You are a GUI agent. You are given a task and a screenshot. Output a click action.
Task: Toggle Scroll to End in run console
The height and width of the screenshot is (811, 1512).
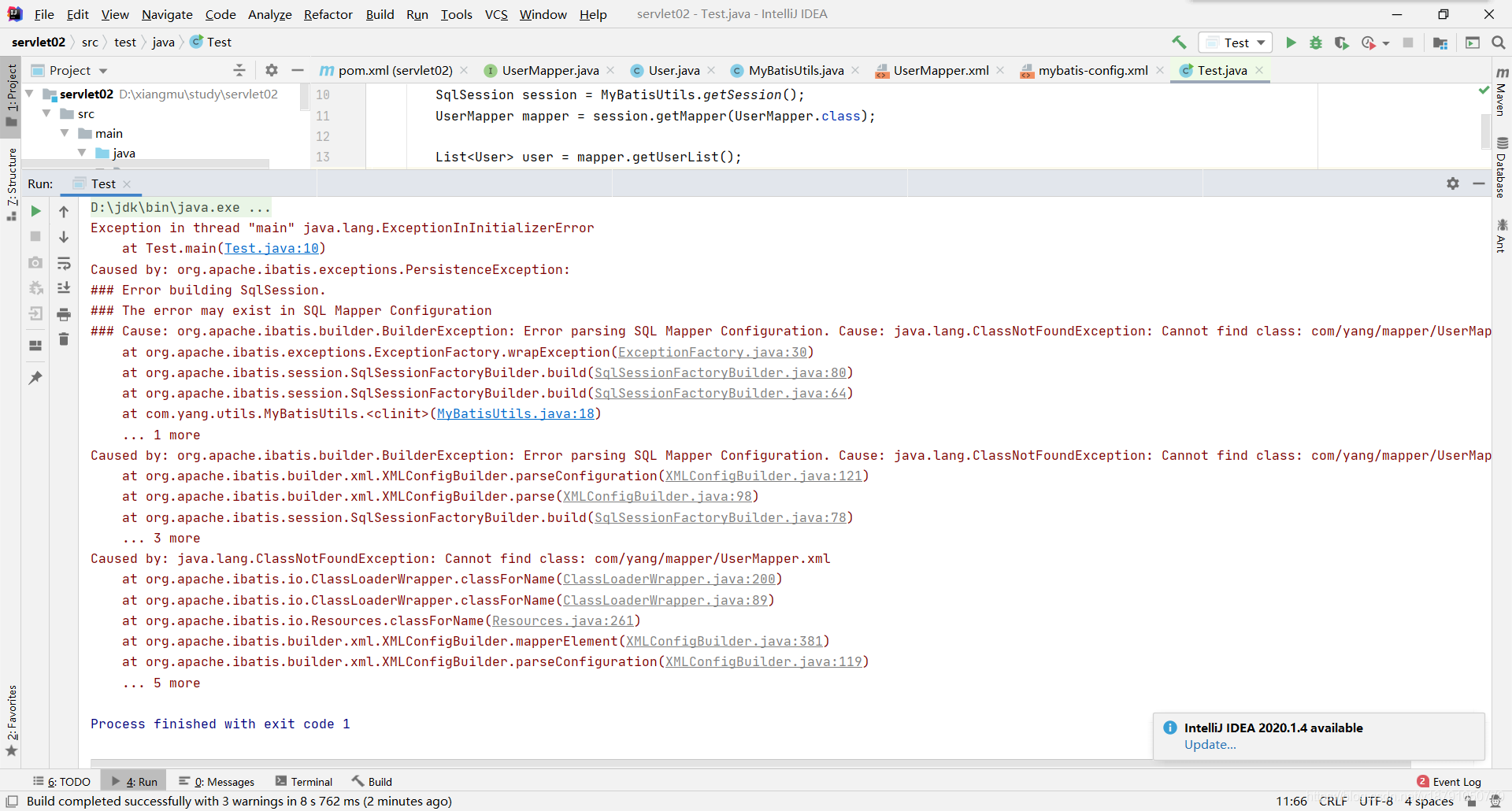pyautogui.click(x=64, y=288)
